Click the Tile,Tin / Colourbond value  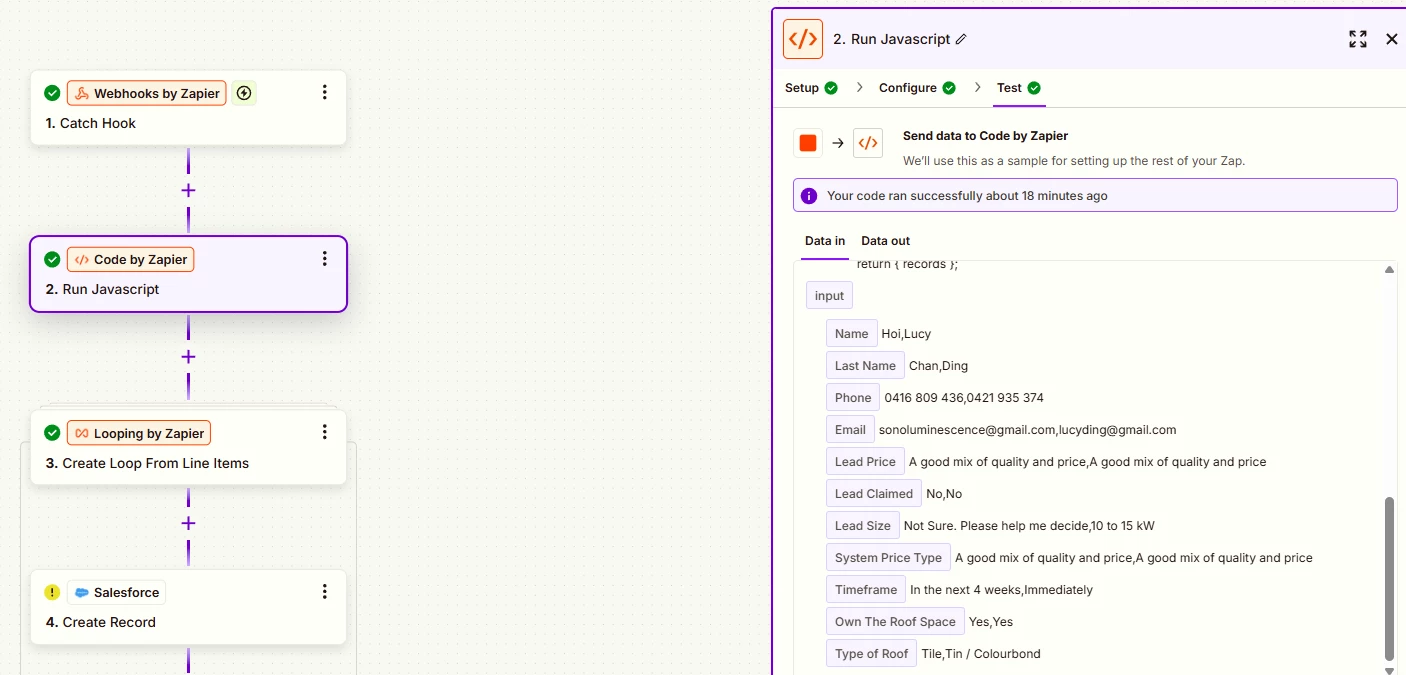click(981, 654)
